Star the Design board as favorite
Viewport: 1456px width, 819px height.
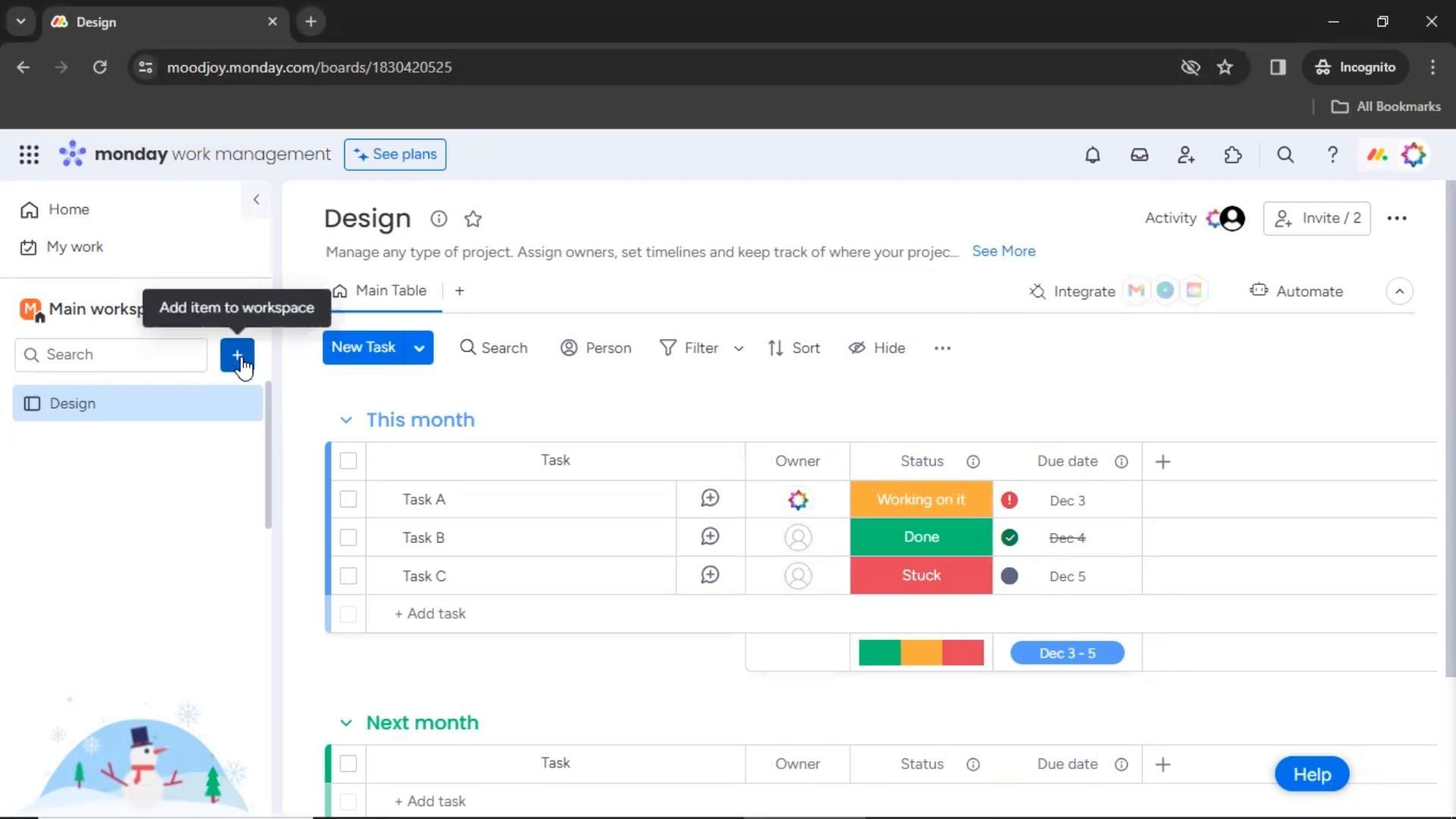click(473, 219)
